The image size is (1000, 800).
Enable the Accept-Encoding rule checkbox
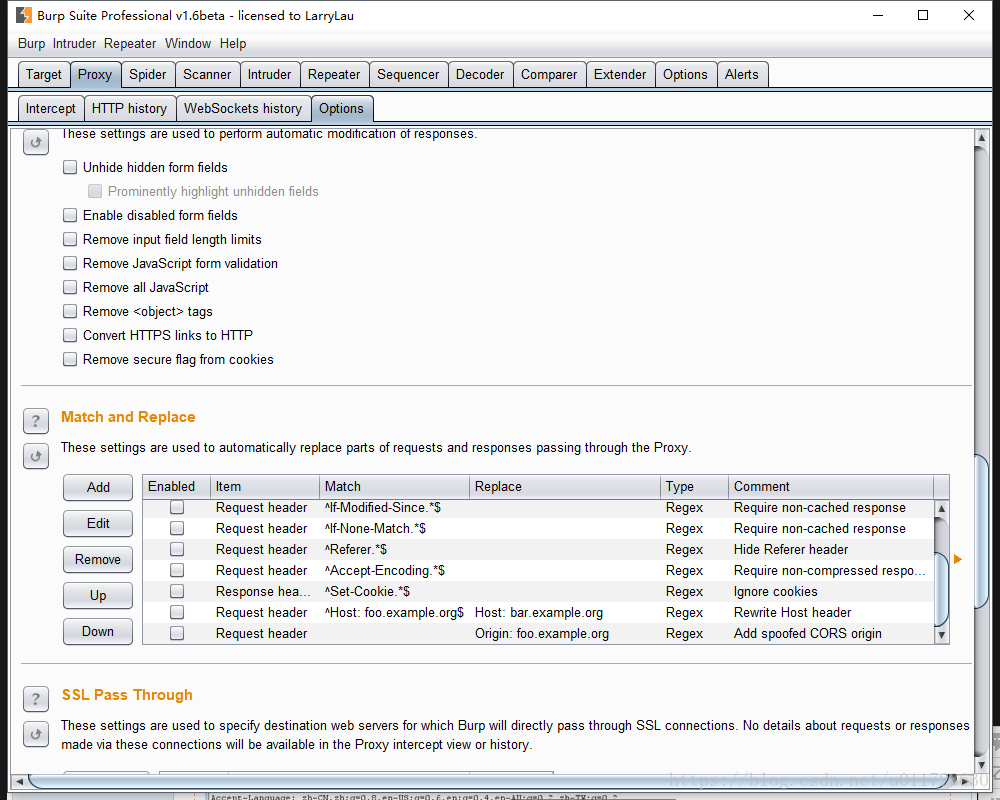point(177,570)
